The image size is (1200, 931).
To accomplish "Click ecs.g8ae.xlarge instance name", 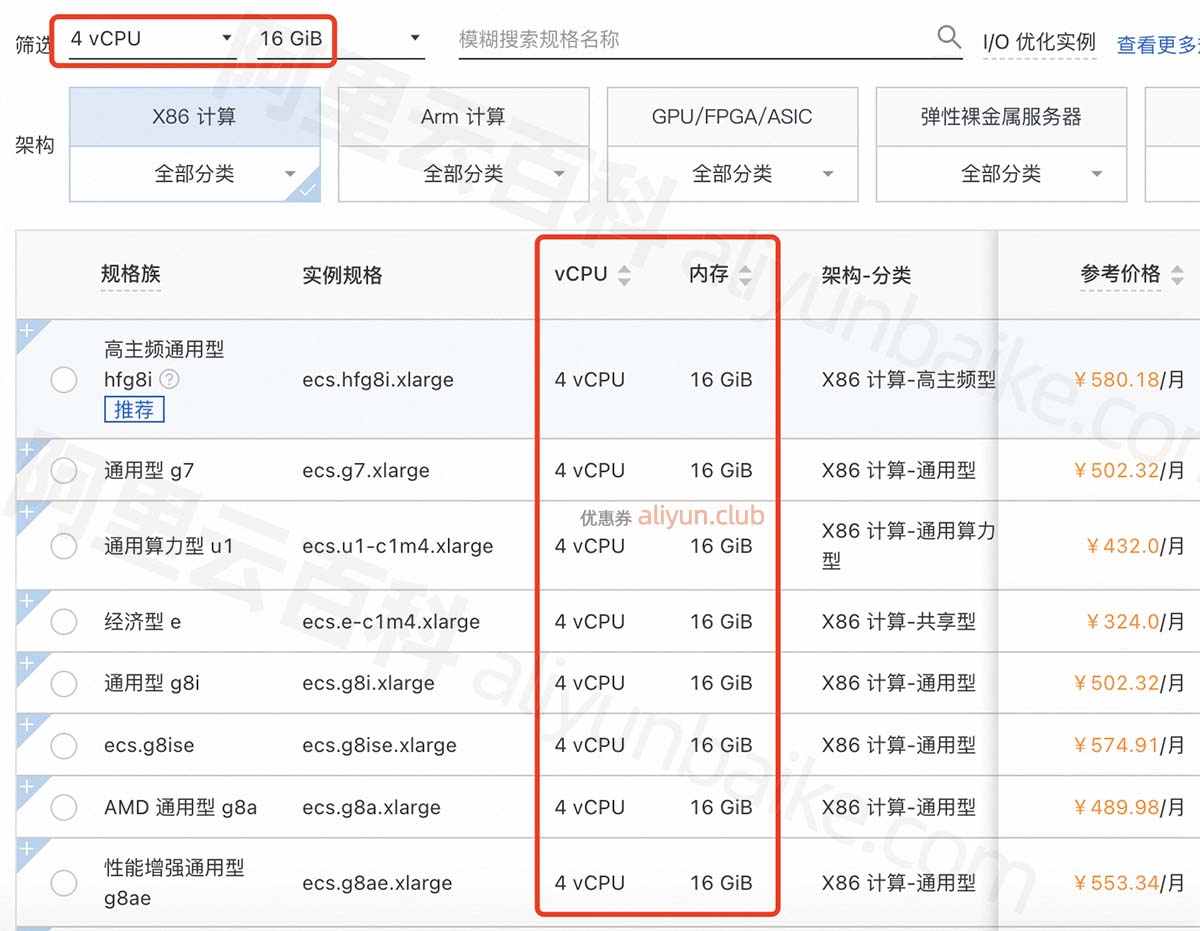I will pyautogui.click(x=377, y=883).
